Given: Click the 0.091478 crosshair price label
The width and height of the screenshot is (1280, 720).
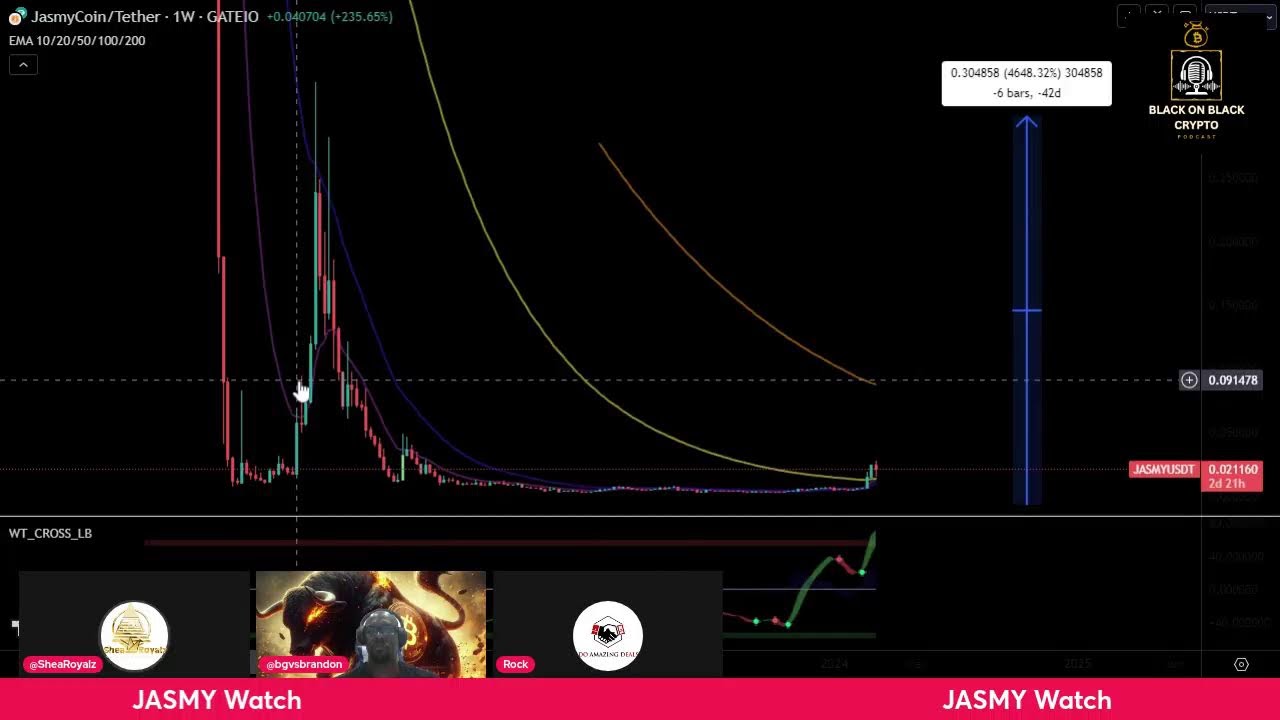Looking at the screenshot, I should [x=1232, y=380].
